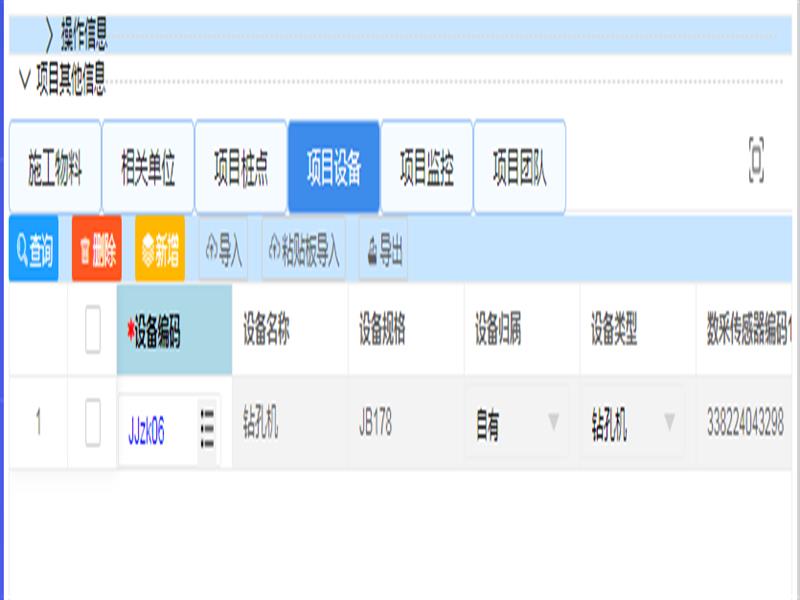Click the 查询 search button
800x600 pixels.
point(33,249)
